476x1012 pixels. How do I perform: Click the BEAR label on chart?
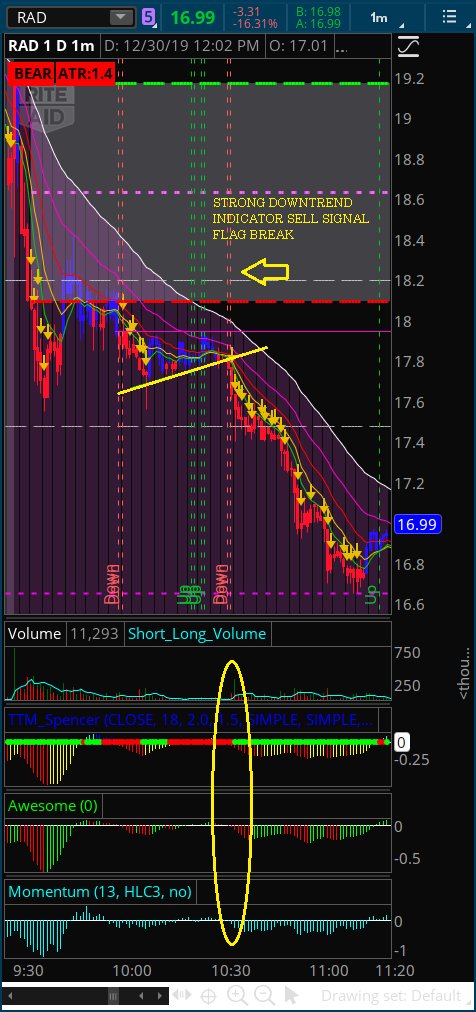(x=32, y=74)
